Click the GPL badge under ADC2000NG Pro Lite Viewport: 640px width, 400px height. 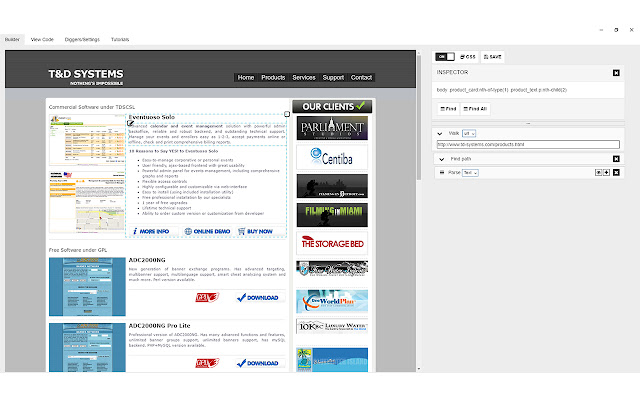click(207, 363)
